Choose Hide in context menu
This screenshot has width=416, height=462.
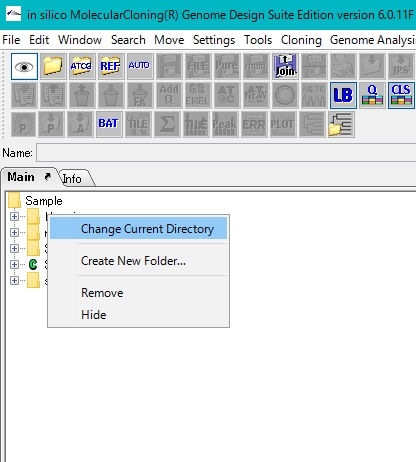pos(138,315)
